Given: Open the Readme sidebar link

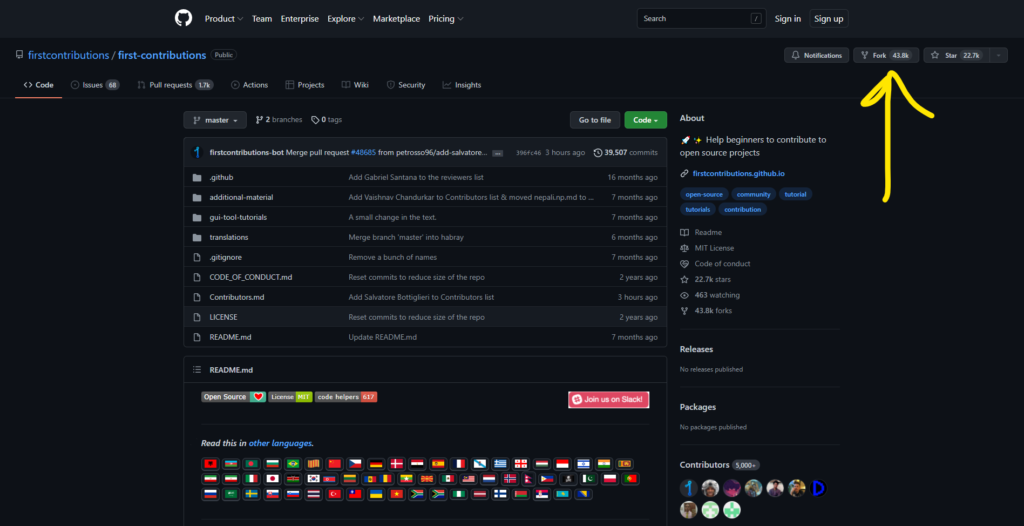Looking at the screenshot, I should (701, 233).
